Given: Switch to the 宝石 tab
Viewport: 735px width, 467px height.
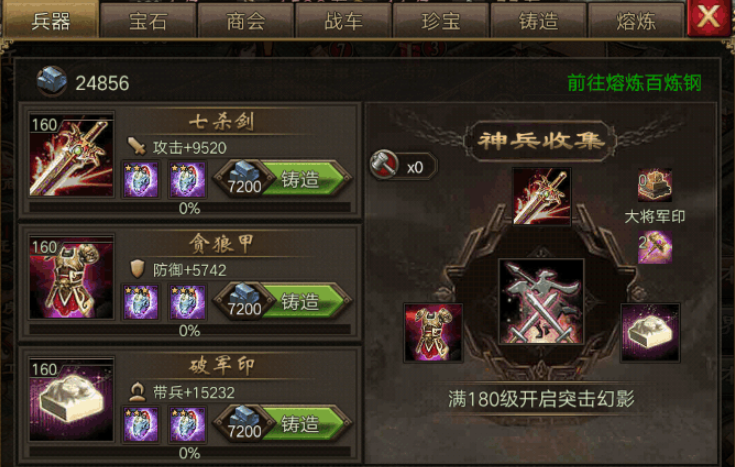Looking at the screenshot, I should 148,22.
